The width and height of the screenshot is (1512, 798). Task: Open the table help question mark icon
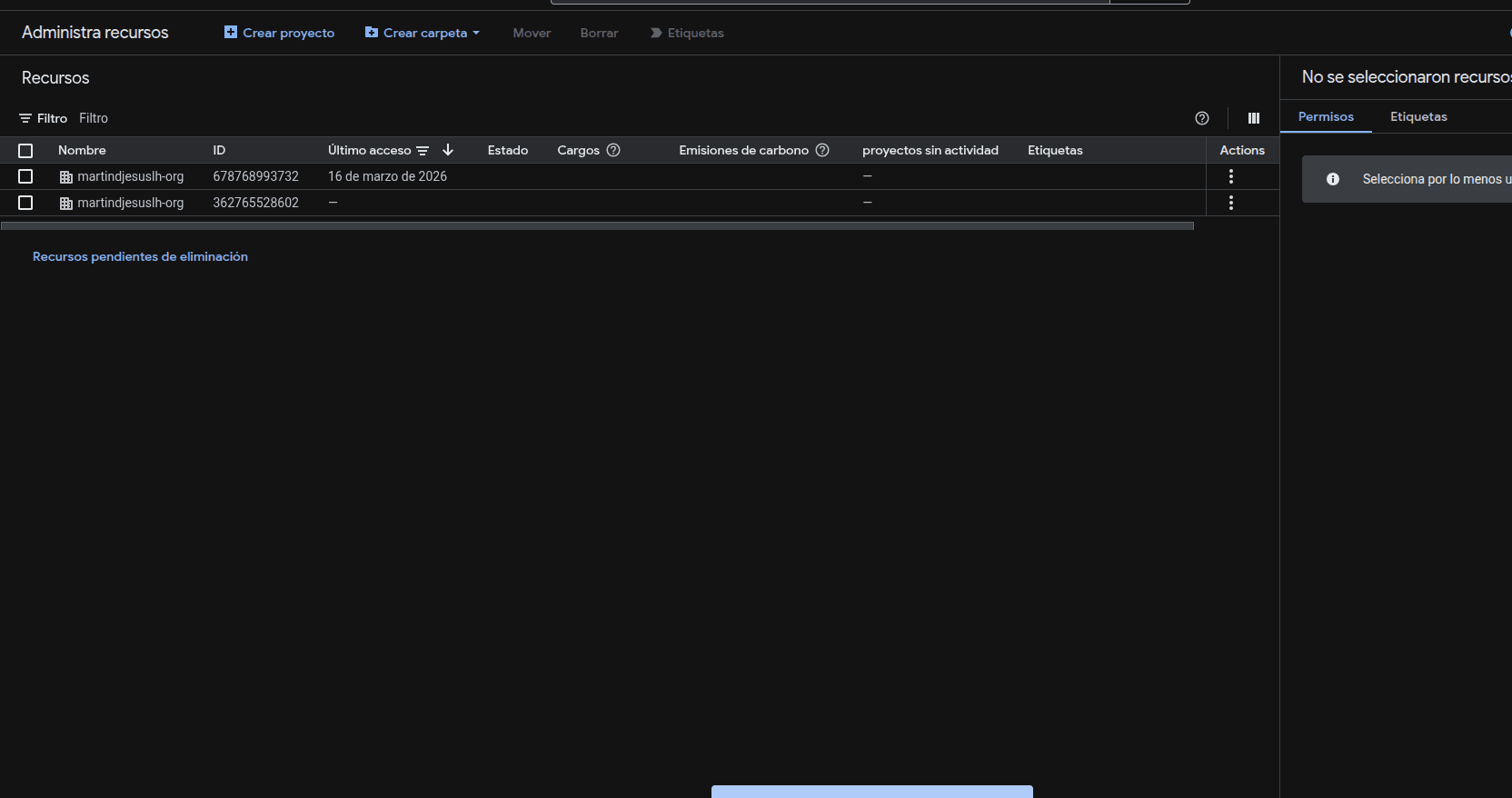(1202, 118)
